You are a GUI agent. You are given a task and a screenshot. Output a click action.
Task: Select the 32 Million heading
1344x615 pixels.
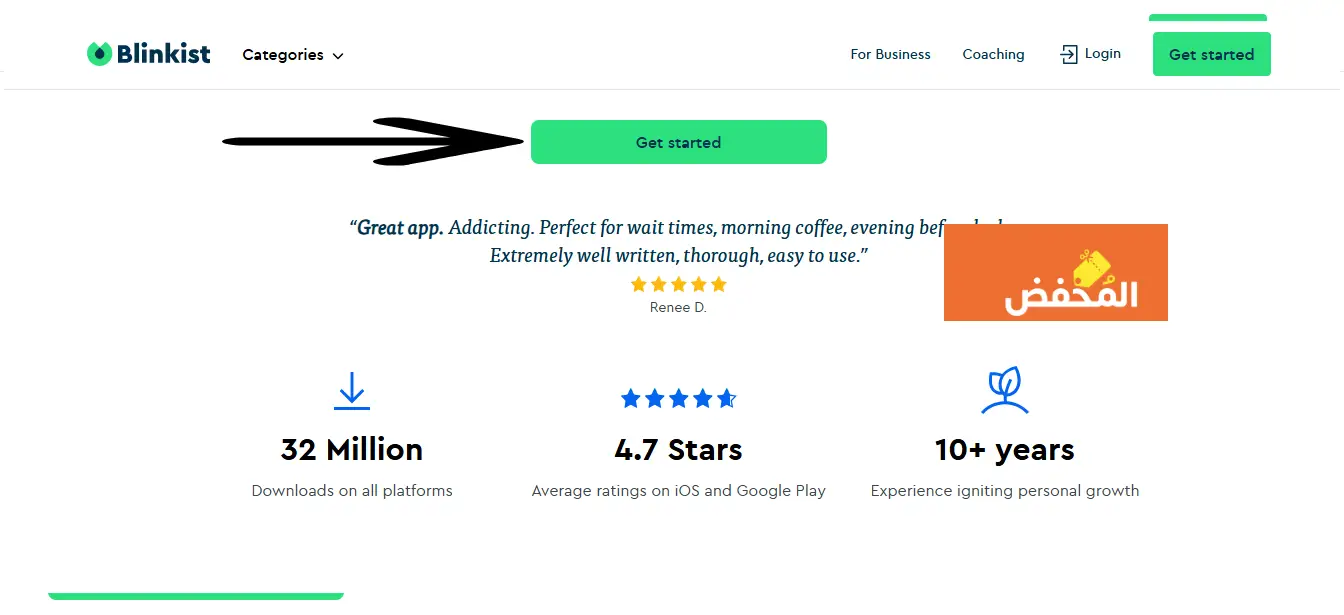352,449
